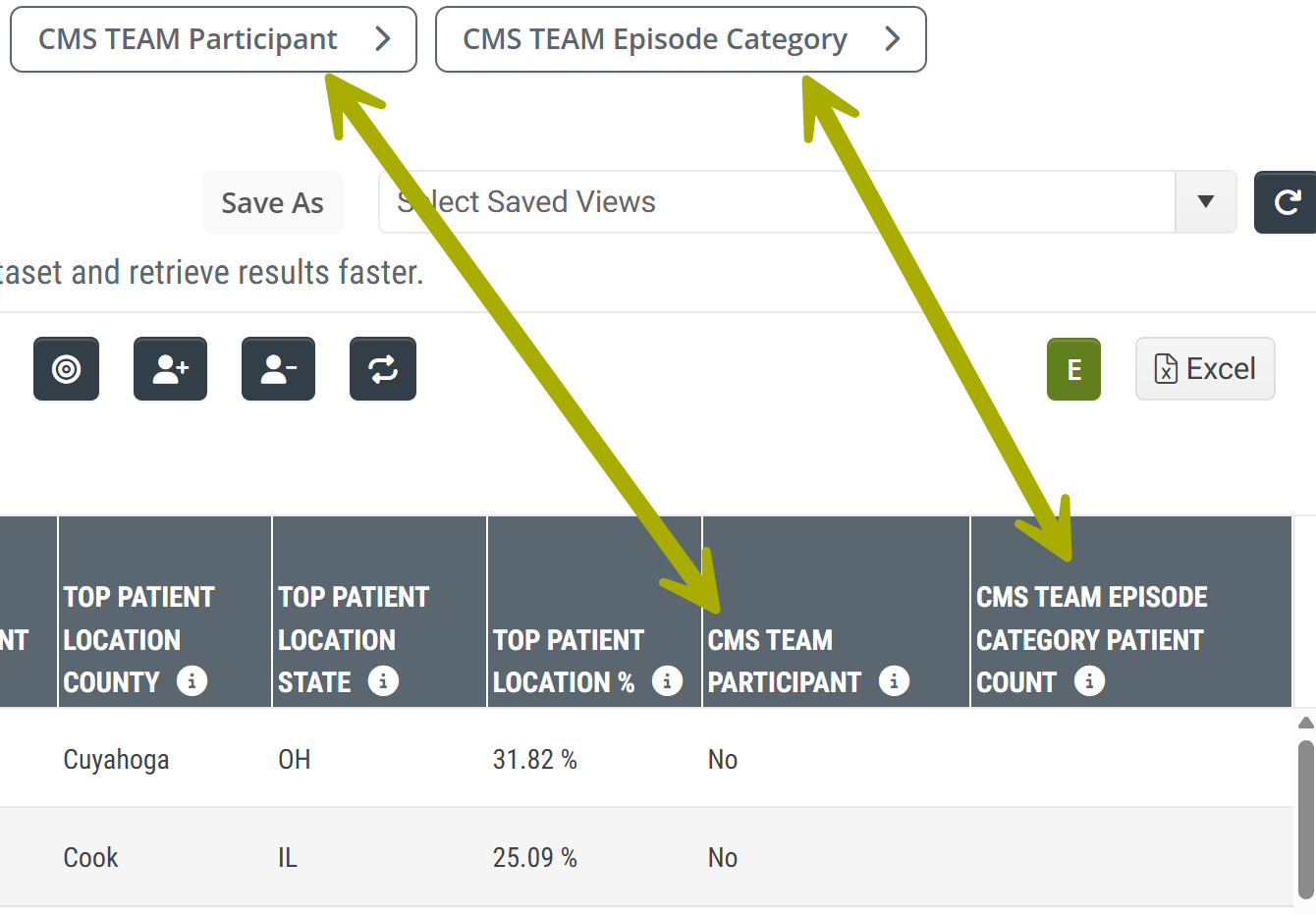Open info icon for CMS TEAM Episode Category Patient Count
The width and height of the screenshot is (1316, 915).
pyautogui.click(x=1089, y=680)
